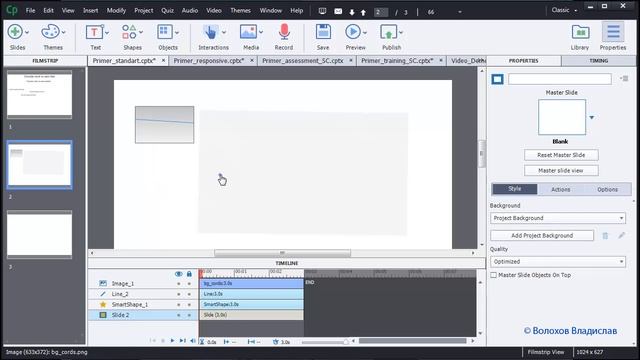The width and height of the screenshot is (640, 360).
Task: Switch to the Primer_responsive.cptx tab
Action: [209, 60]
